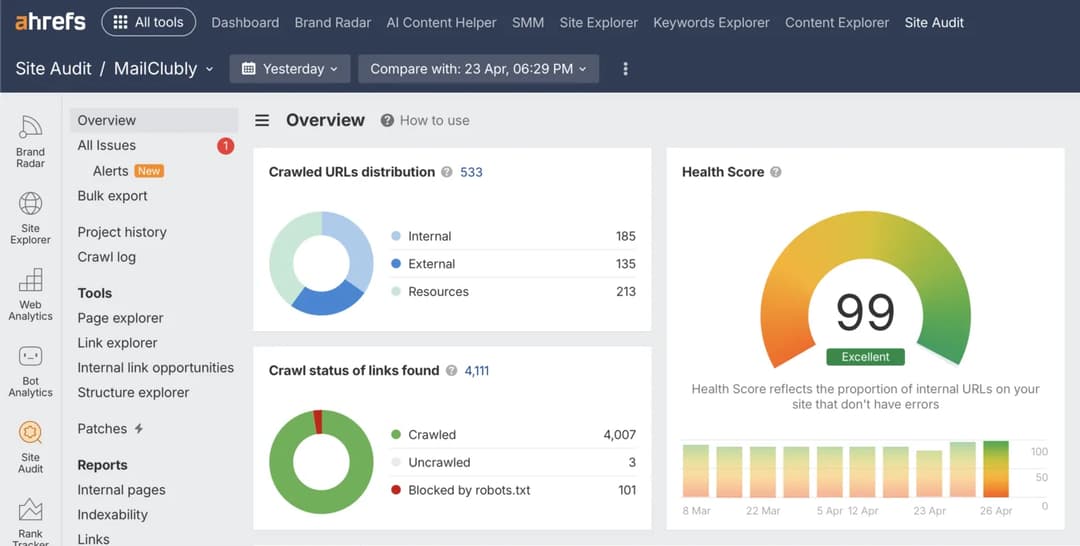Click the Uncrawled legend row

click(x=513, y=462)
